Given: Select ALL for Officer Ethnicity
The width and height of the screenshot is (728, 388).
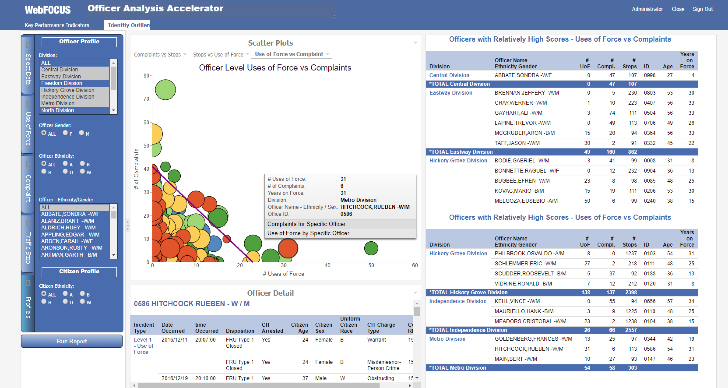Looking at the screenshot, I should [44, 163].
